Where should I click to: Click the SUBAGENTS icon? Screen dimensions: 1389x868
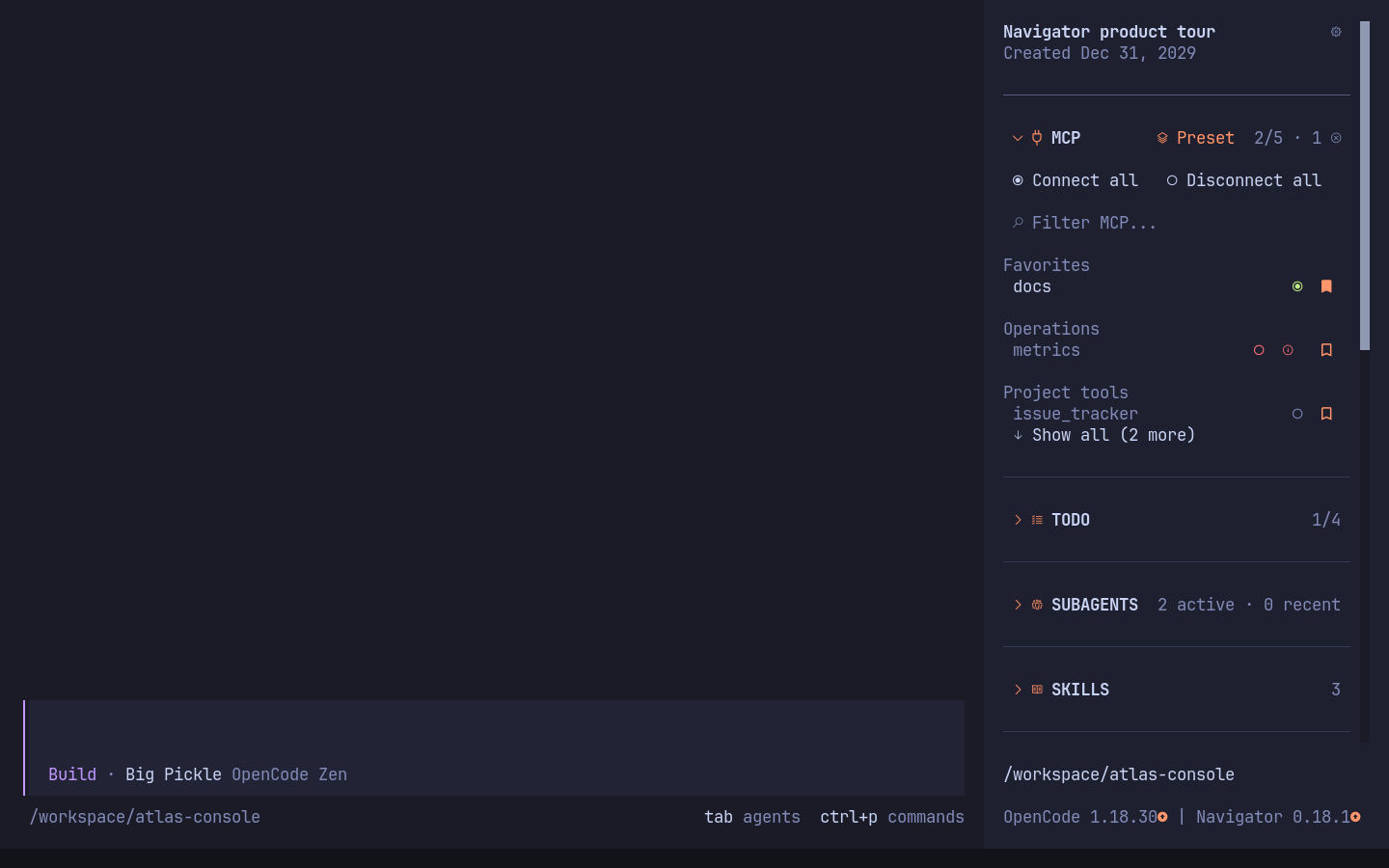(x=1037, y=605)
